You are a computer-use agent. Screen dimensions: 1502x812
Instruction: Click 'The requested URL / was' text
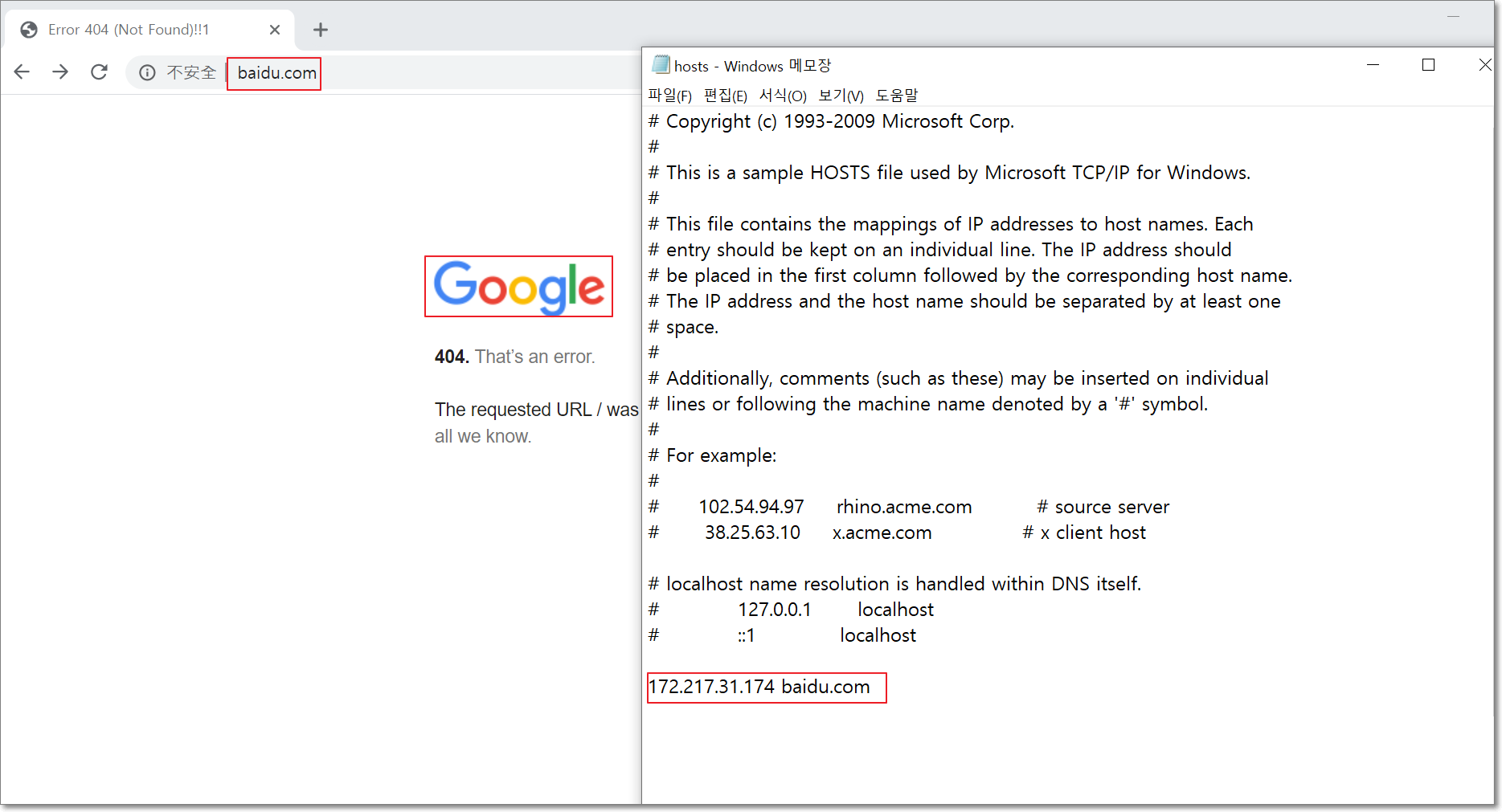537,410
